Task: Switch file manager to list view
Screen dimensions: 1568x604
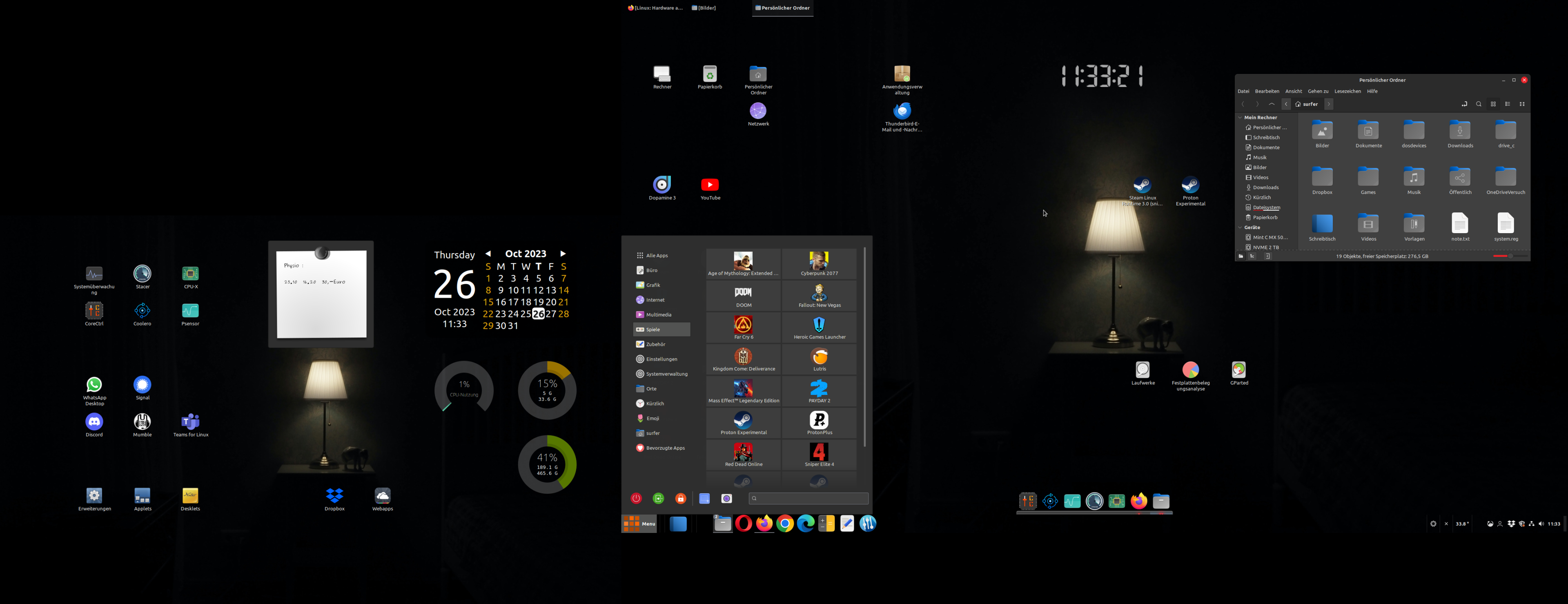Action: pos(1508,104)
